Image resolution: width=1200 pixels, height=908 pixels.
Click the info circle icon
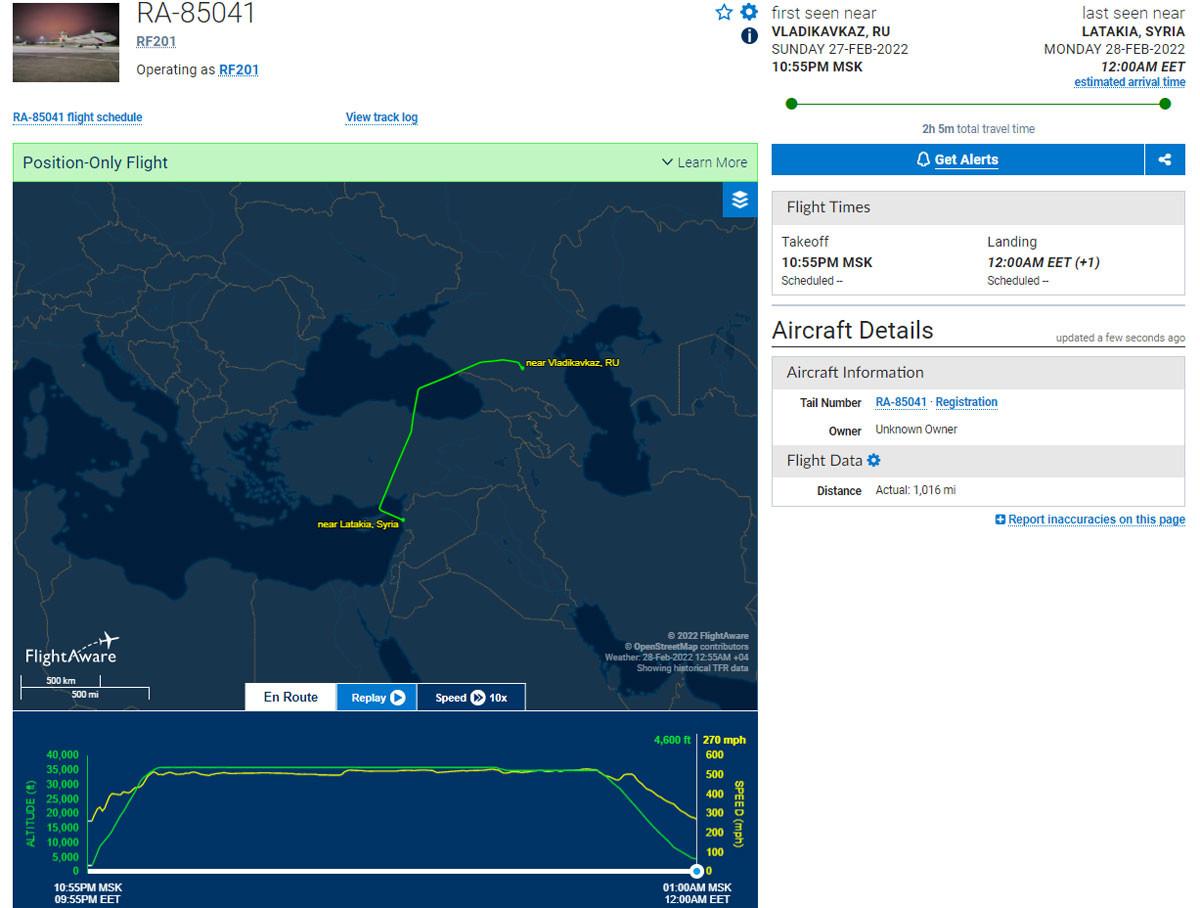749,36
